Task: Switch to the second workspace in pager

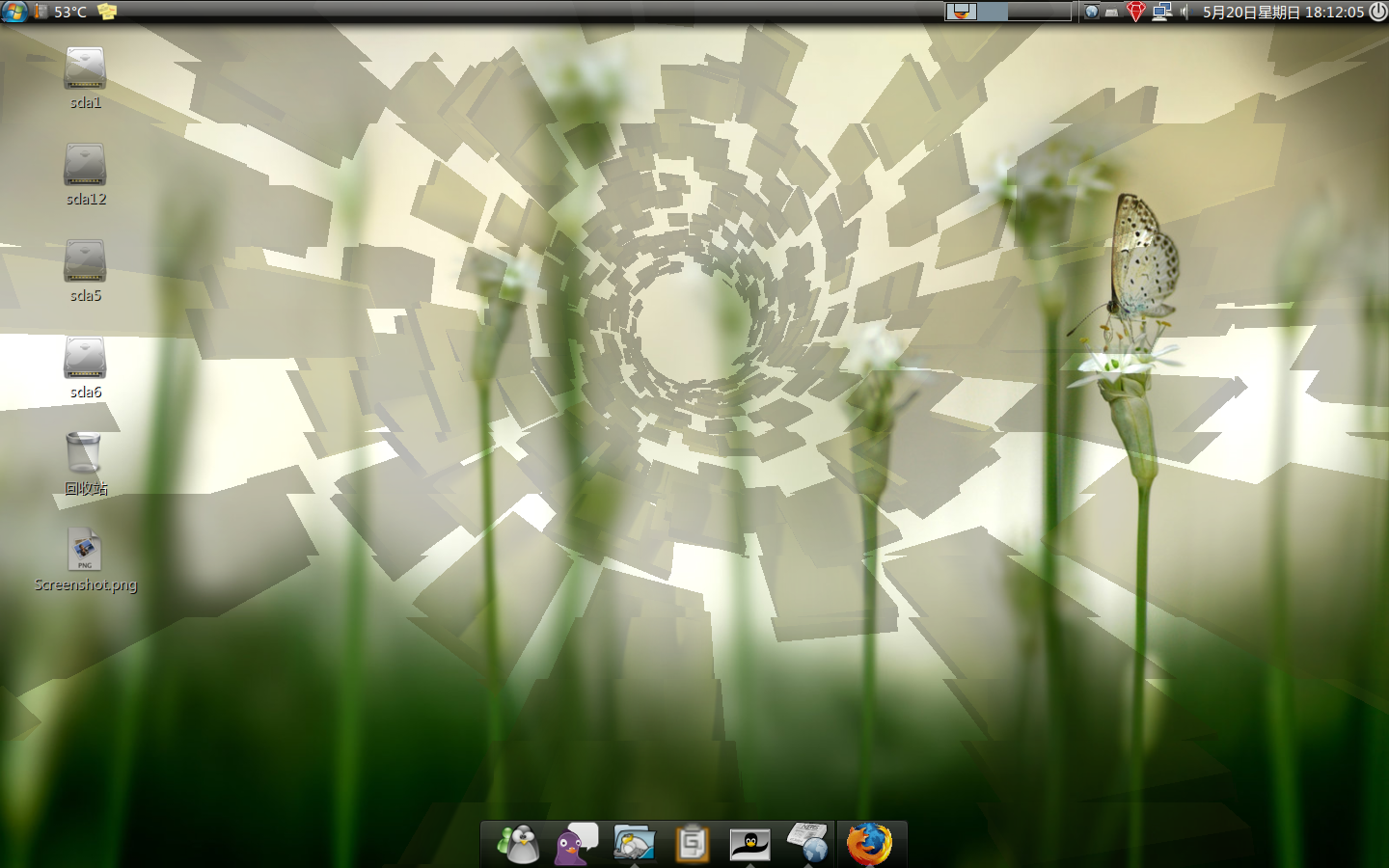Action: coord(993,12)
